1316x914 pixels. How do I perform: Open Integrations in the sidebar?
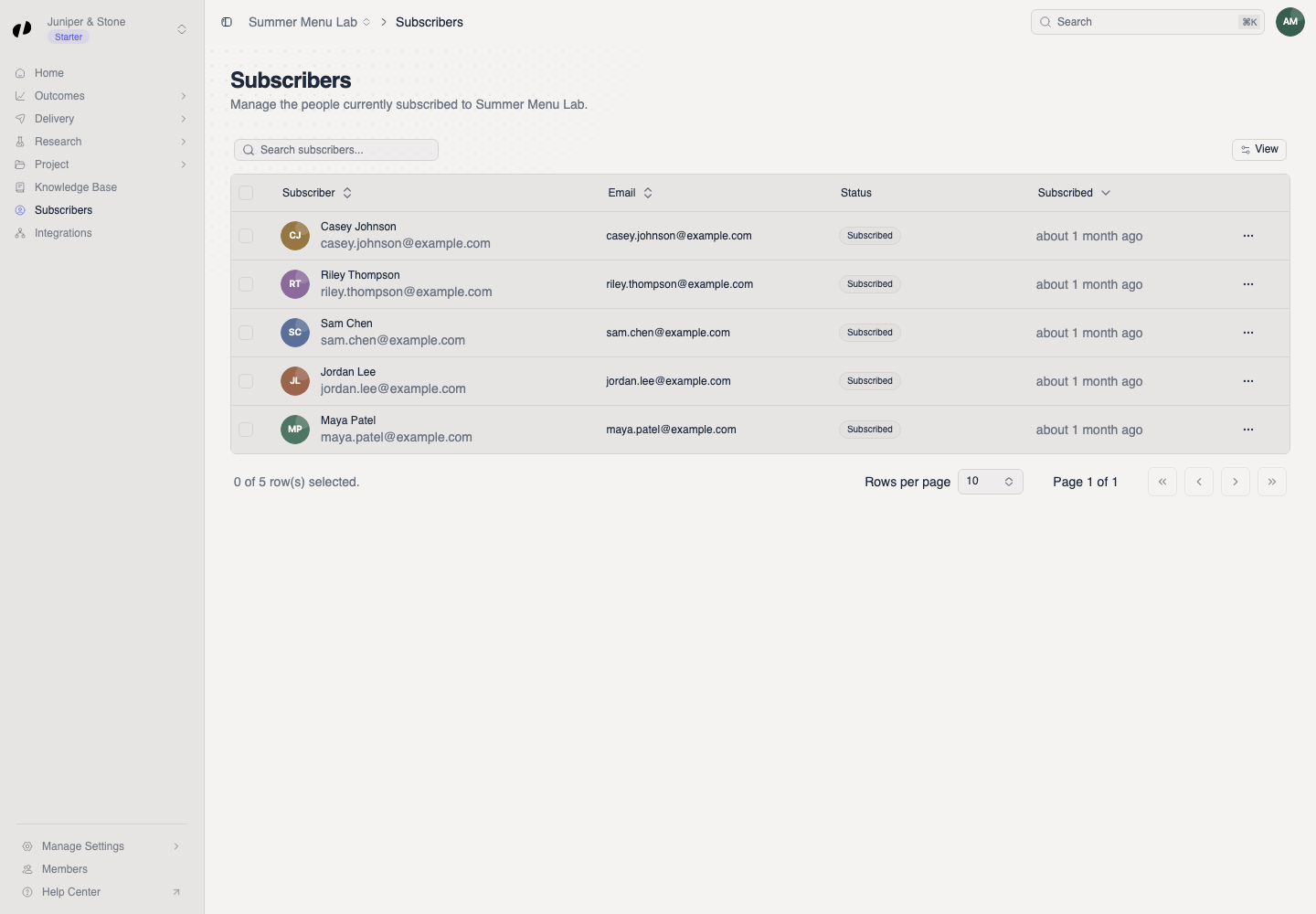pos(101,233)
